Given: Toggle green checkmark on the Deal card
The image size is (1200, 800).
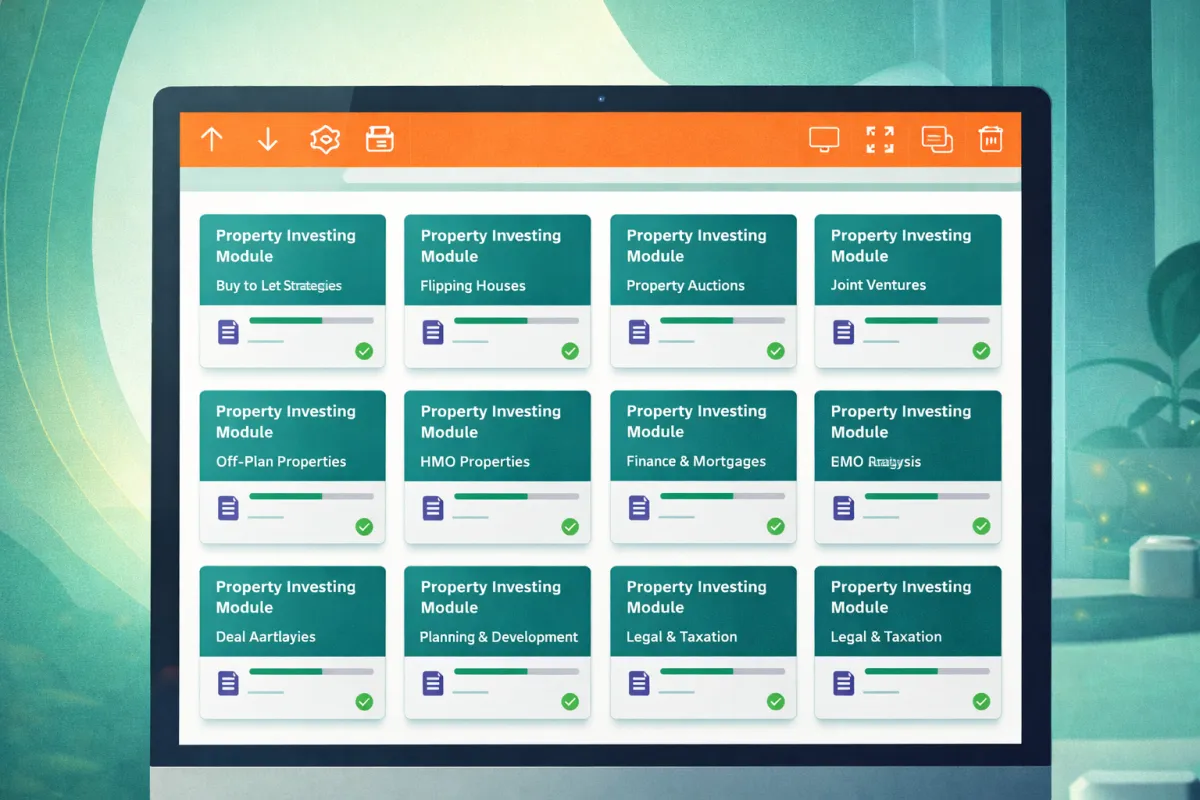Looking at the screenshot, I should coord(364,702).
